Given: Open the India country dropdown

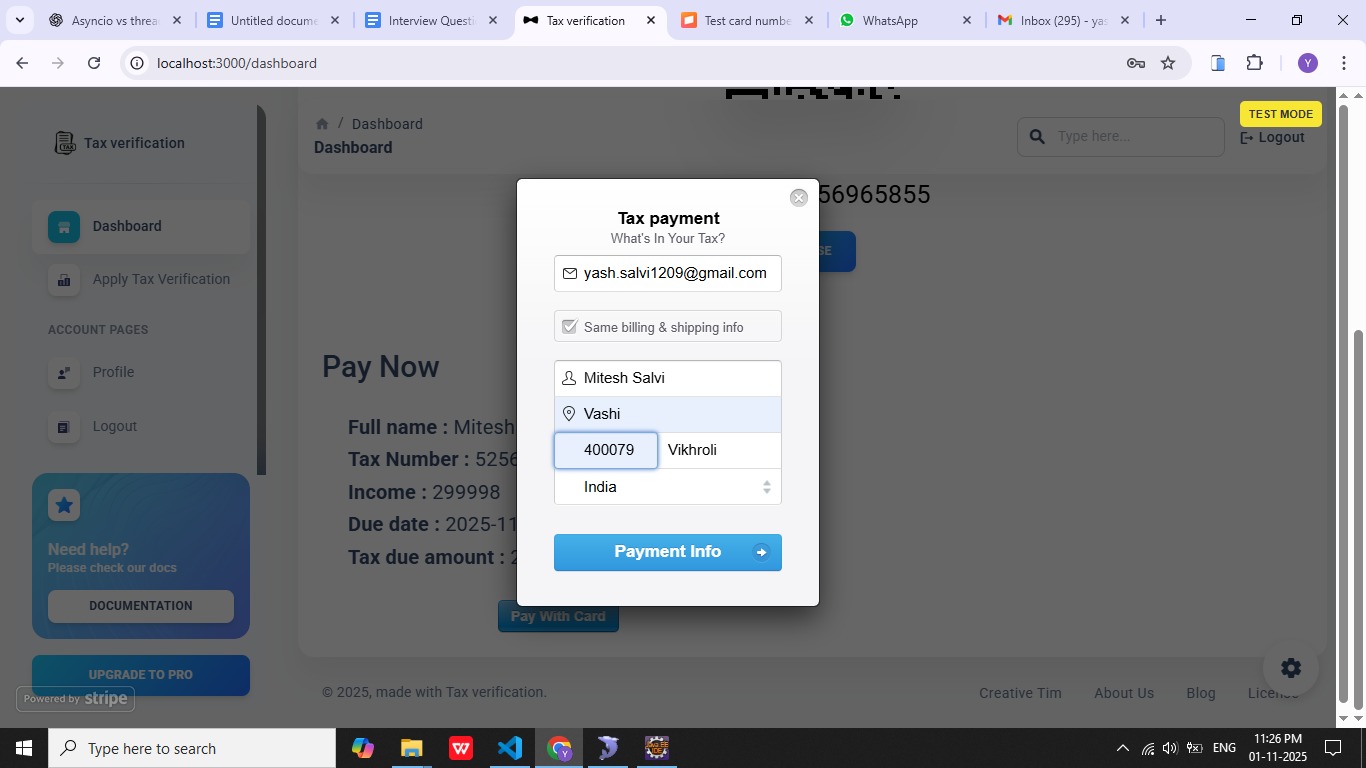Looking at the screenshot, I should pyautogui.click(x=668, y=487).
